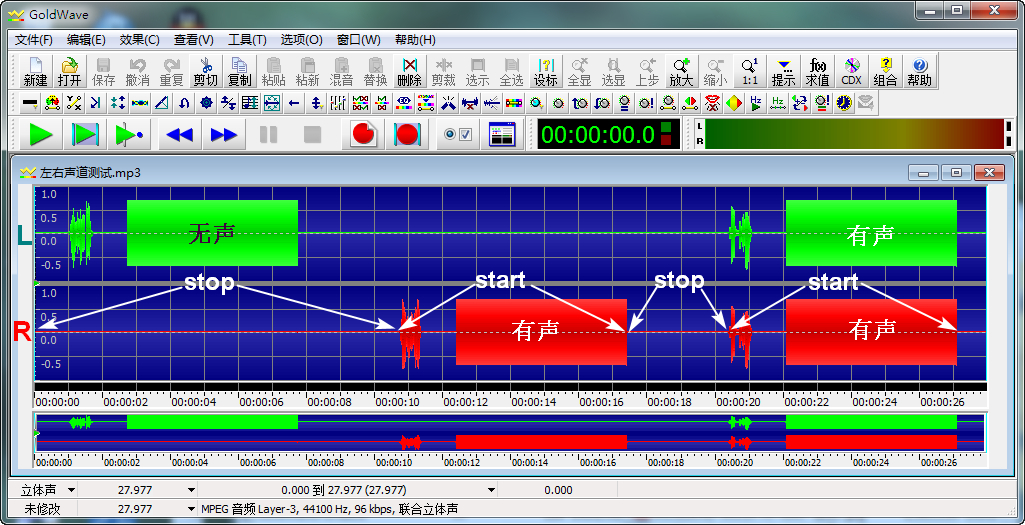1025x525 pixels.
Task: Click the 删除 delete icon
Action: point(409,71)
